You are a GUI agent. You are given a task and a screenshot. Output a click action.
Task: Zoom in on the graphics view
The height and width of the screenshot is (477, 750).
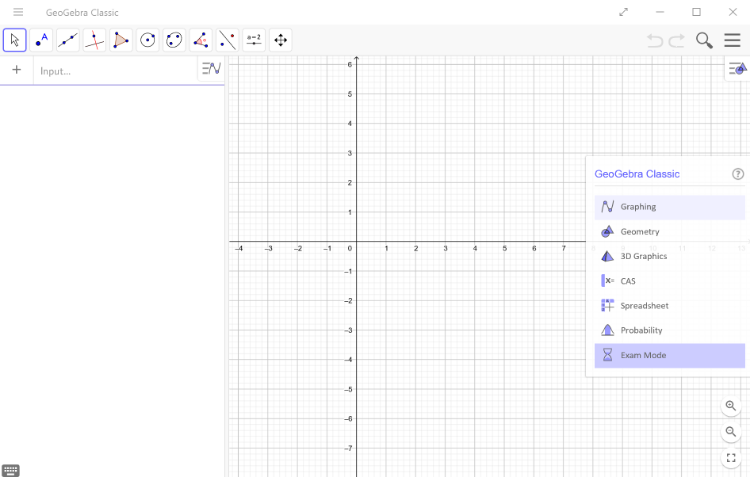coord(731,406)
